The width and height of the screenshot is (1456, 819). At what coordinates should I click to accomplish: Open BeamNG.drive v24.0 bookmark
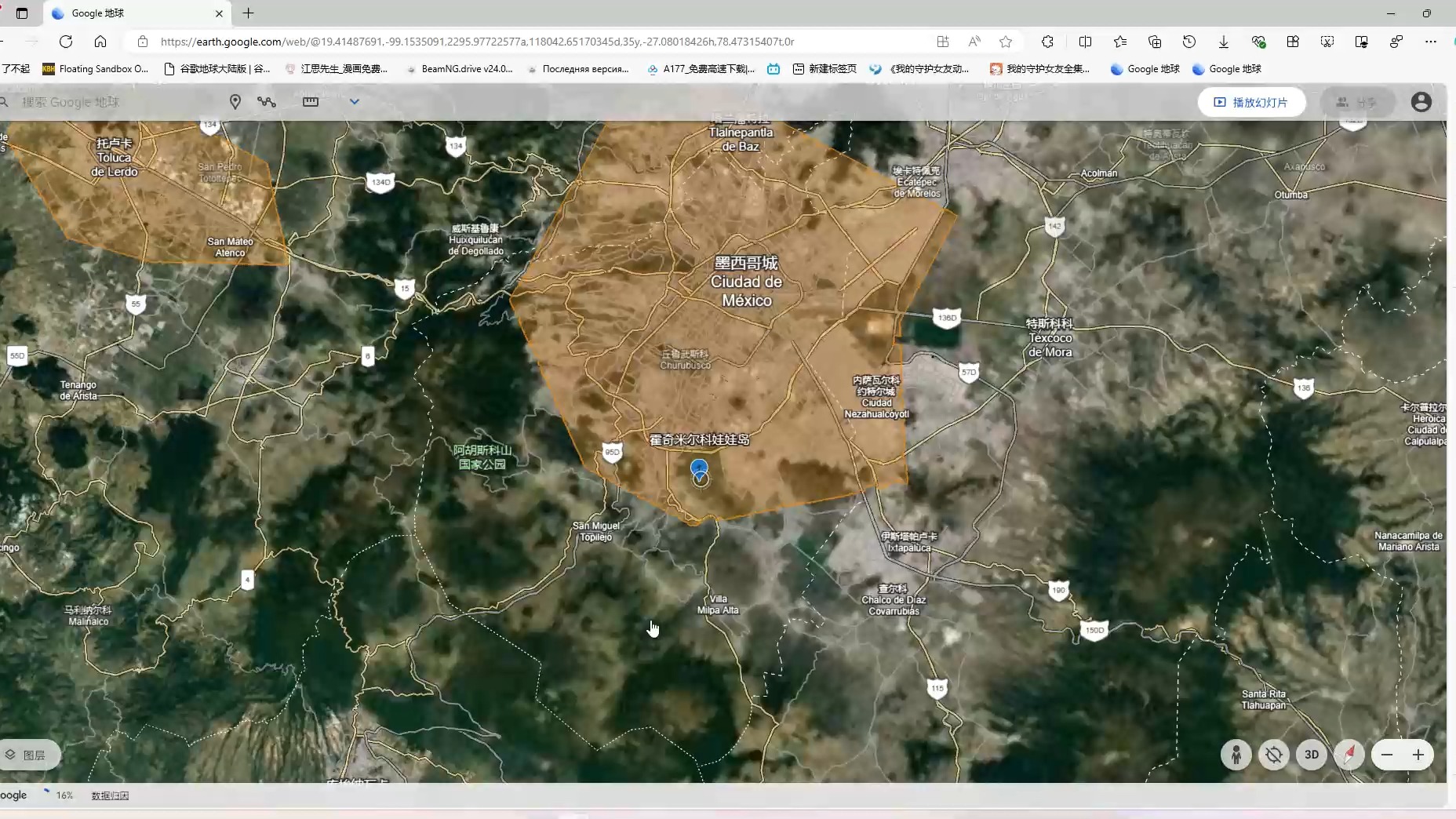[x=459, y=69]
